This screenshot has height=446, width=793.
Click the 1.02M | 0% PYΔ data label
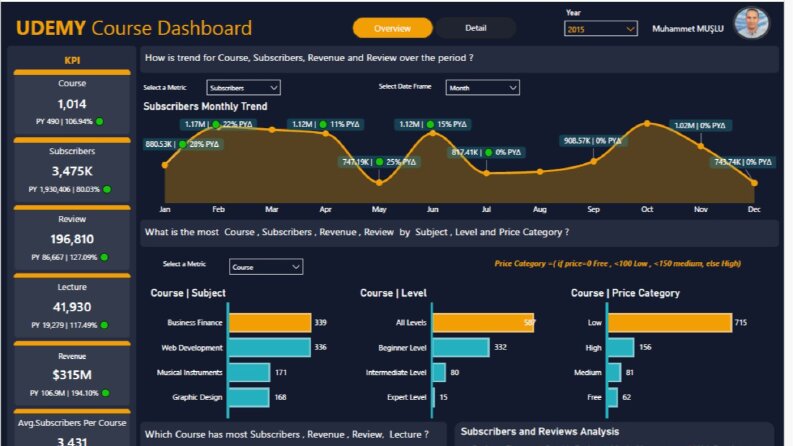pyautogui.click(x=700, y=125)
